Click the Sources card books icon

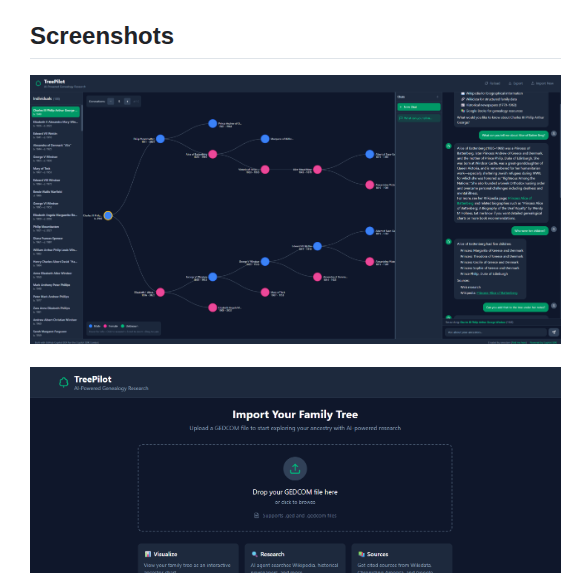pyautogui.click(x=362, y=554)
